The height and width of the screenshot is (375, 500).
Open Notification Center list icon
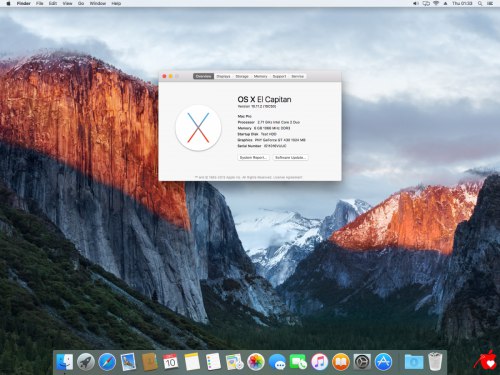tap(490, 3)
